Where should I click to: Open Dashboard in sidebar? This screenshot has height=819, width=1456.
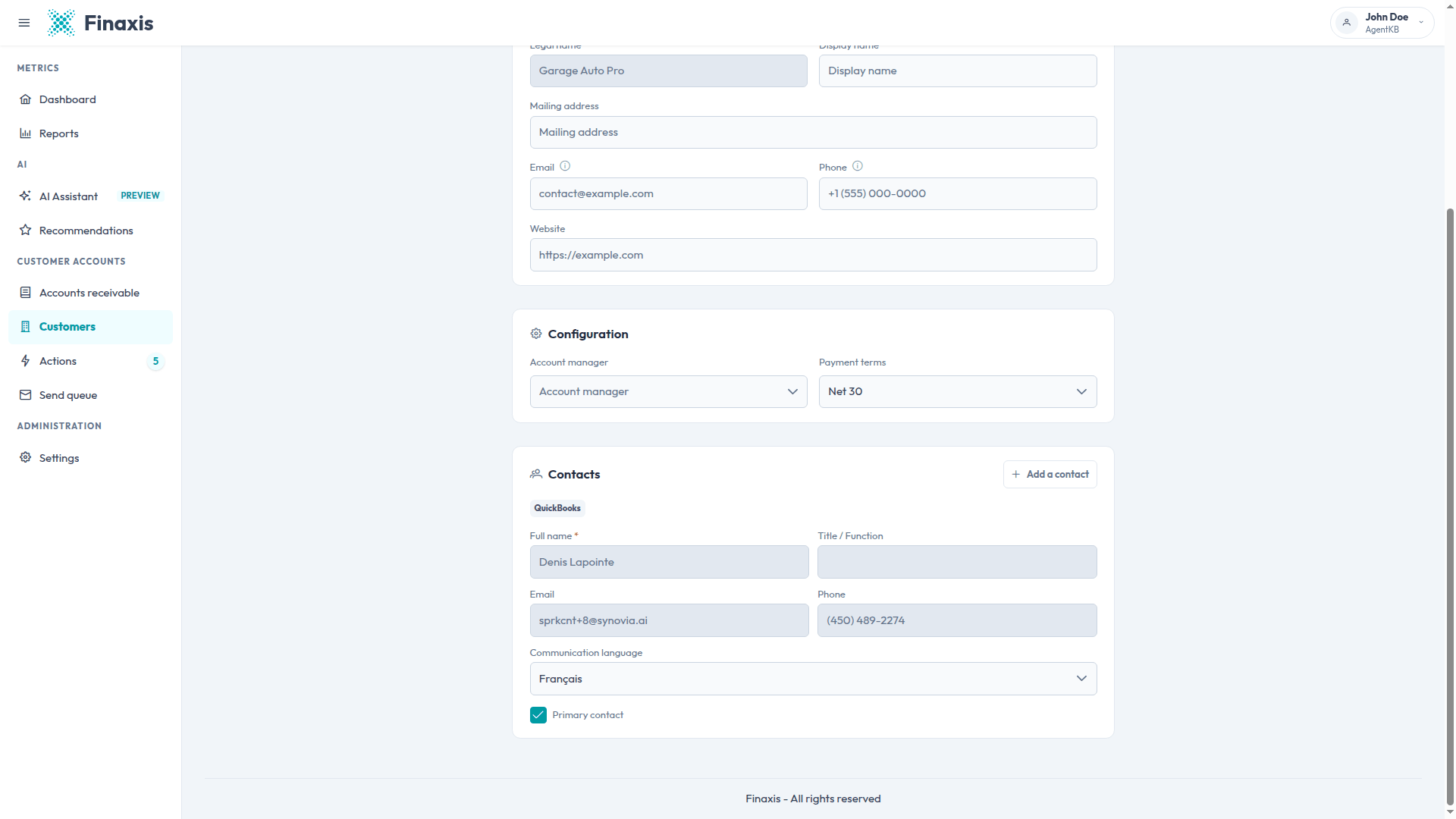point(90,99)
